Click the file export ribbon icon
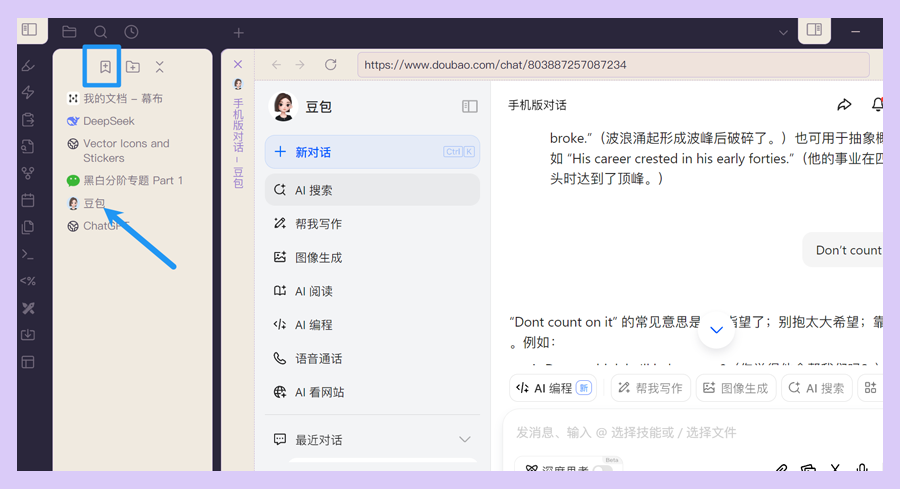The width and height of the screenshot is (900, 489). pos(28,119)
